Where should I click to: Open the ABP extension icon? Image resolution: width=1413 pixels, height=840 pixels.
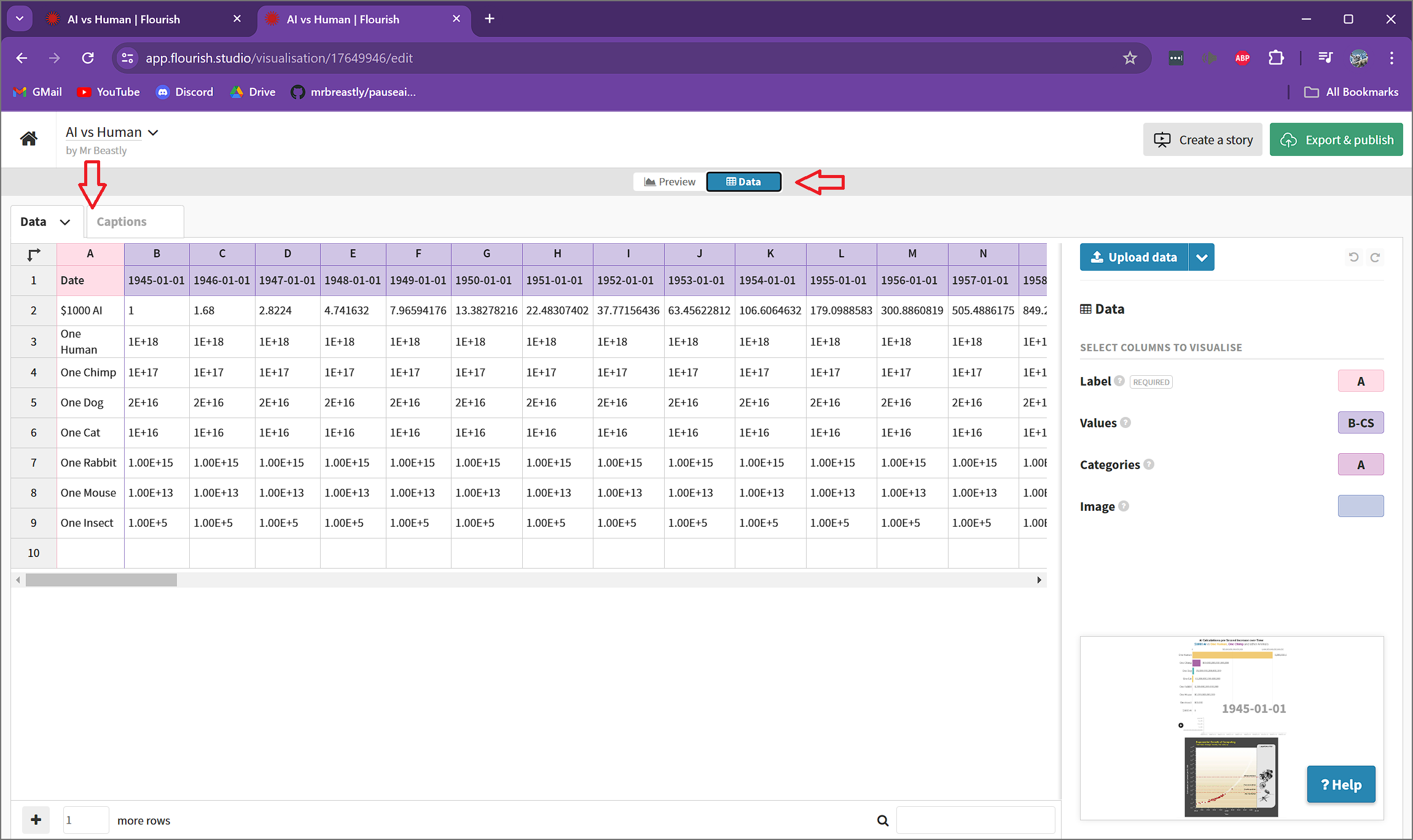tap(1242, 57)
